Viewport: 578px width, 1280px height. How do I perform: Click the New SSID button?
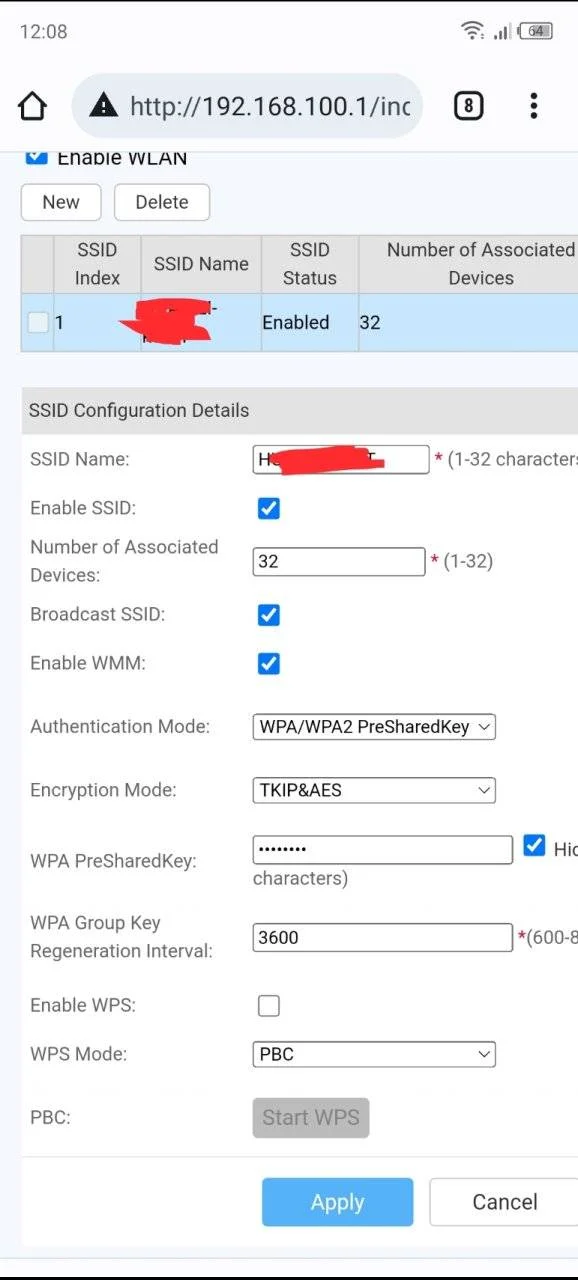pyautogui.click(x=61, y=202)
